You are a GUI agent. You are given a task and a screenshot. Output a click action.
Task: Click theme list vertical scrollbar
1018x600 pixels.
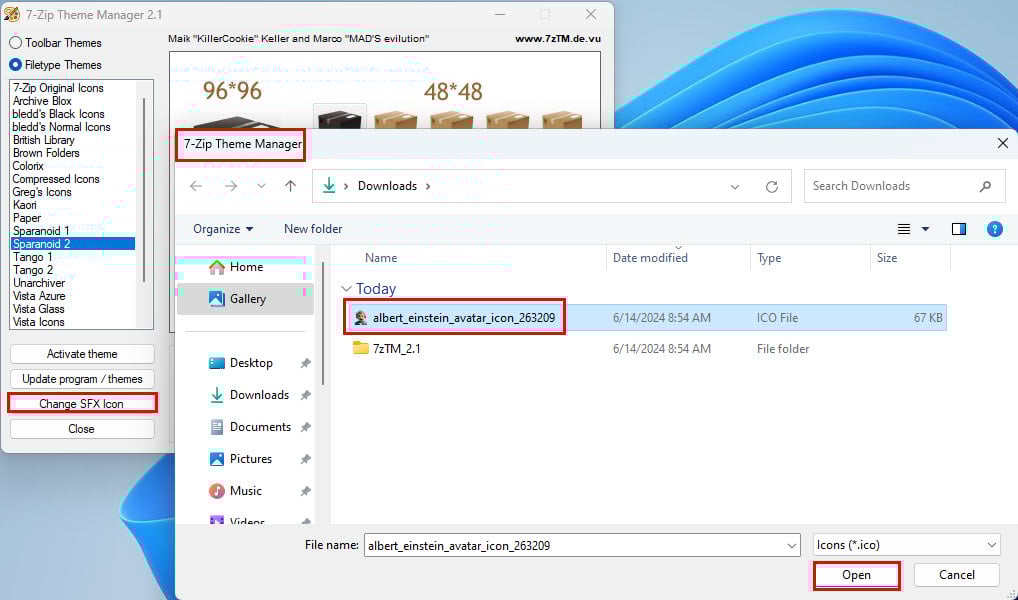143,188
